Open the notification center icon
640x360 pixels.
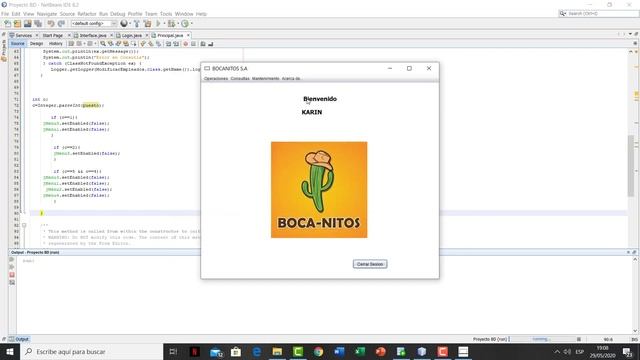pos(628,352)
